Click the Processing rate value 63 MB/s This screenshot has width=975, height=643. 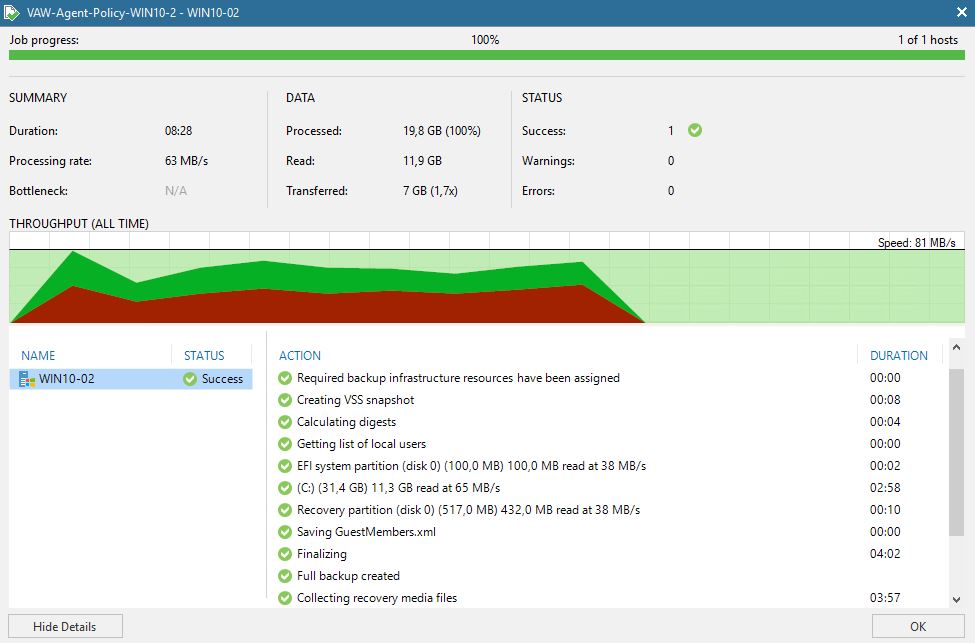click(187, 160)
